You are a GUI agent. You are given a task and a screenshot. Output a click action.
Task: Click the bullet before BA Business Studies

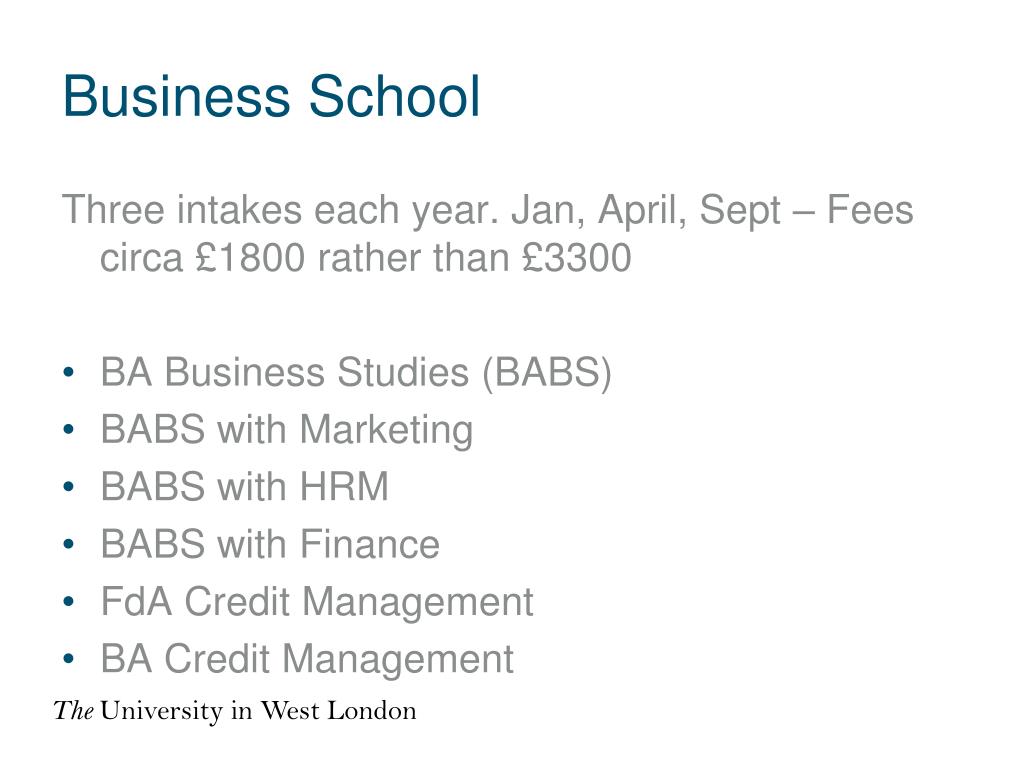click(x=69, y=372)
